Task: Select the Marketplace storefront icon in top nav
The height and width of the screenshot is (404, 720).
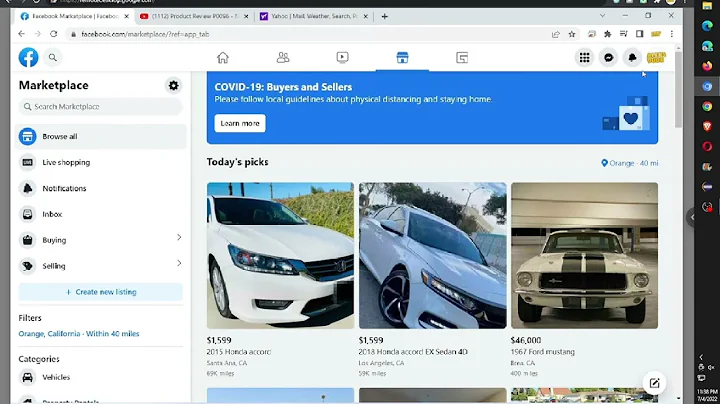Action: tap(402, 57)
